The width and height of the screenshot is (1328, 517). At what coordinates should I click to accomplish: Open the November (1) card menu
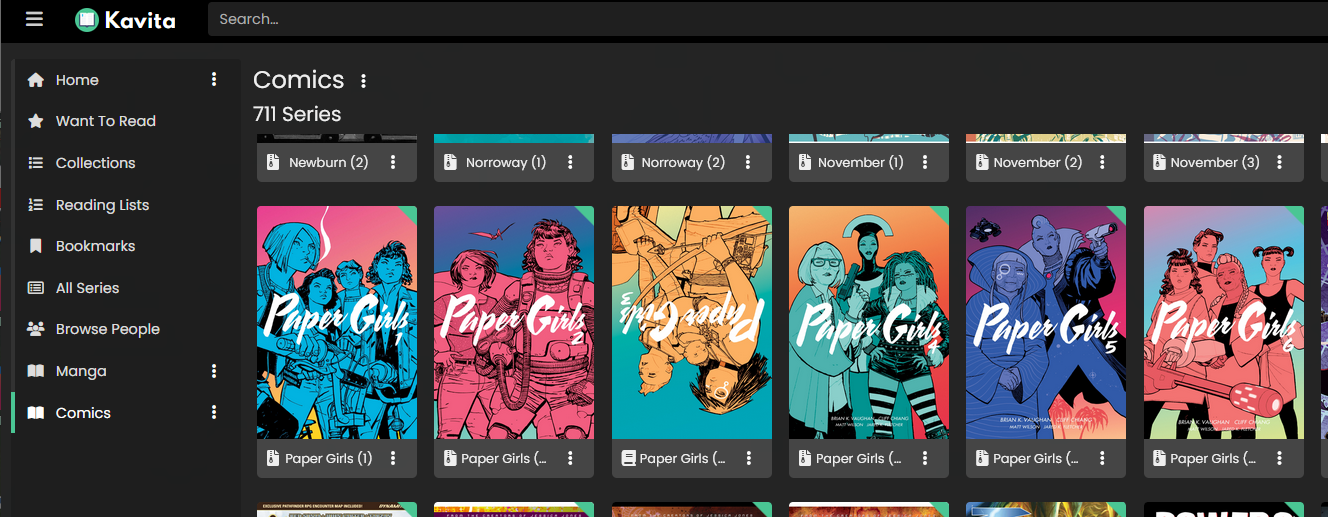pyautogui.click(x=926, y=162)
